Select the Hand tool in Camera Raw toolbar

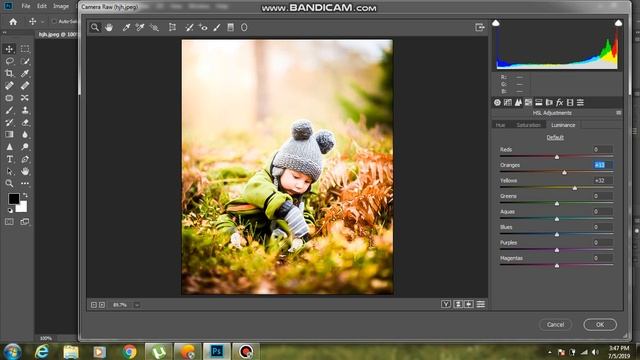click(x=109, y=27)
